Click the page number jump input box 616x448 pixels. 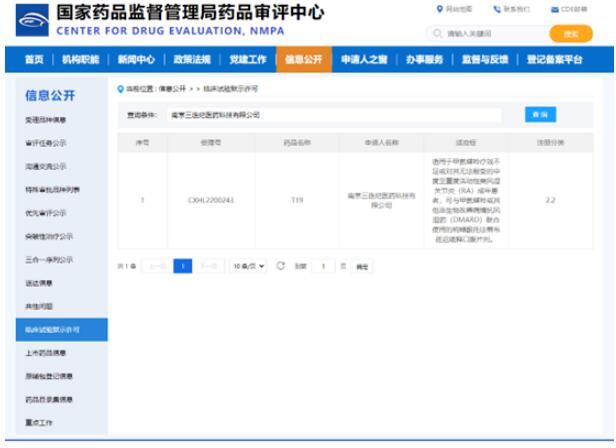coord(323,266)
